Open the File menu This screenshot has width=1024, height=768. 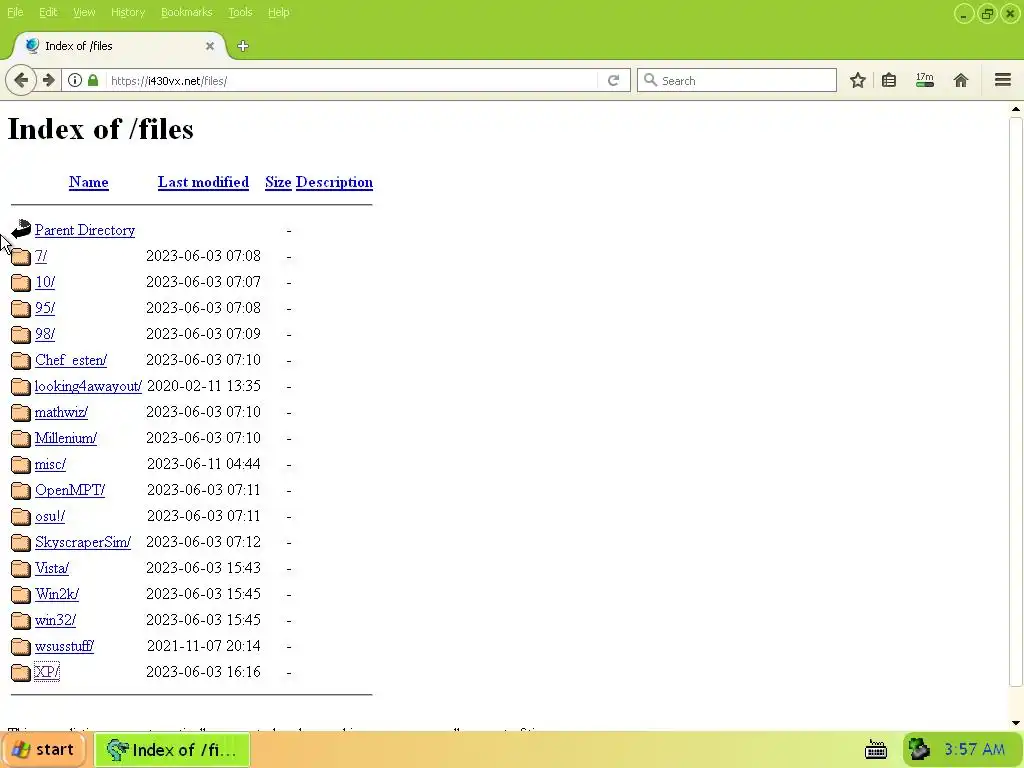[x=15, y=12]
